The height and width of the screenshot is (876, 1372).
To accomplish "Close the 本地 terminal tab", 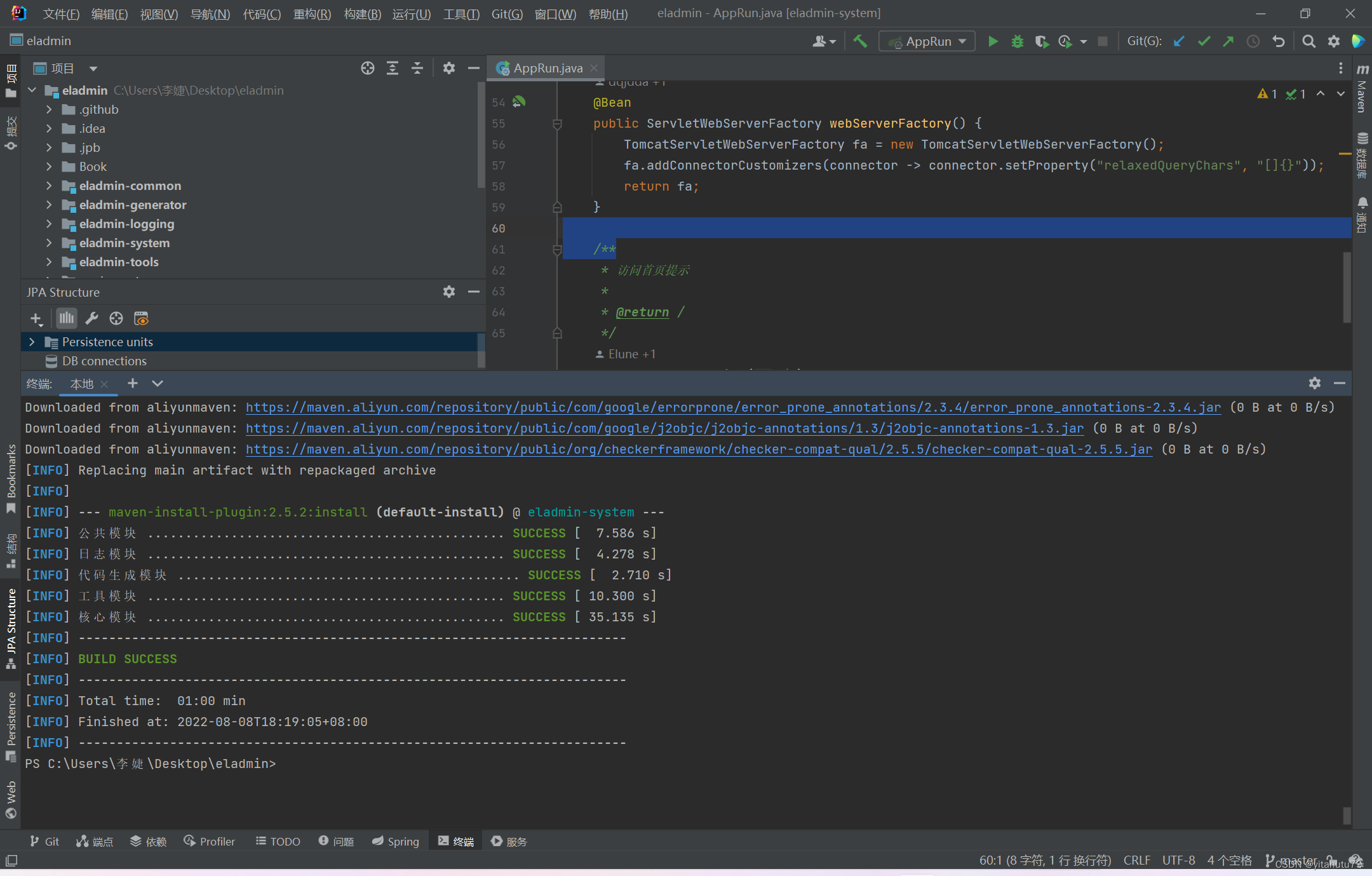I will (105, 384).
